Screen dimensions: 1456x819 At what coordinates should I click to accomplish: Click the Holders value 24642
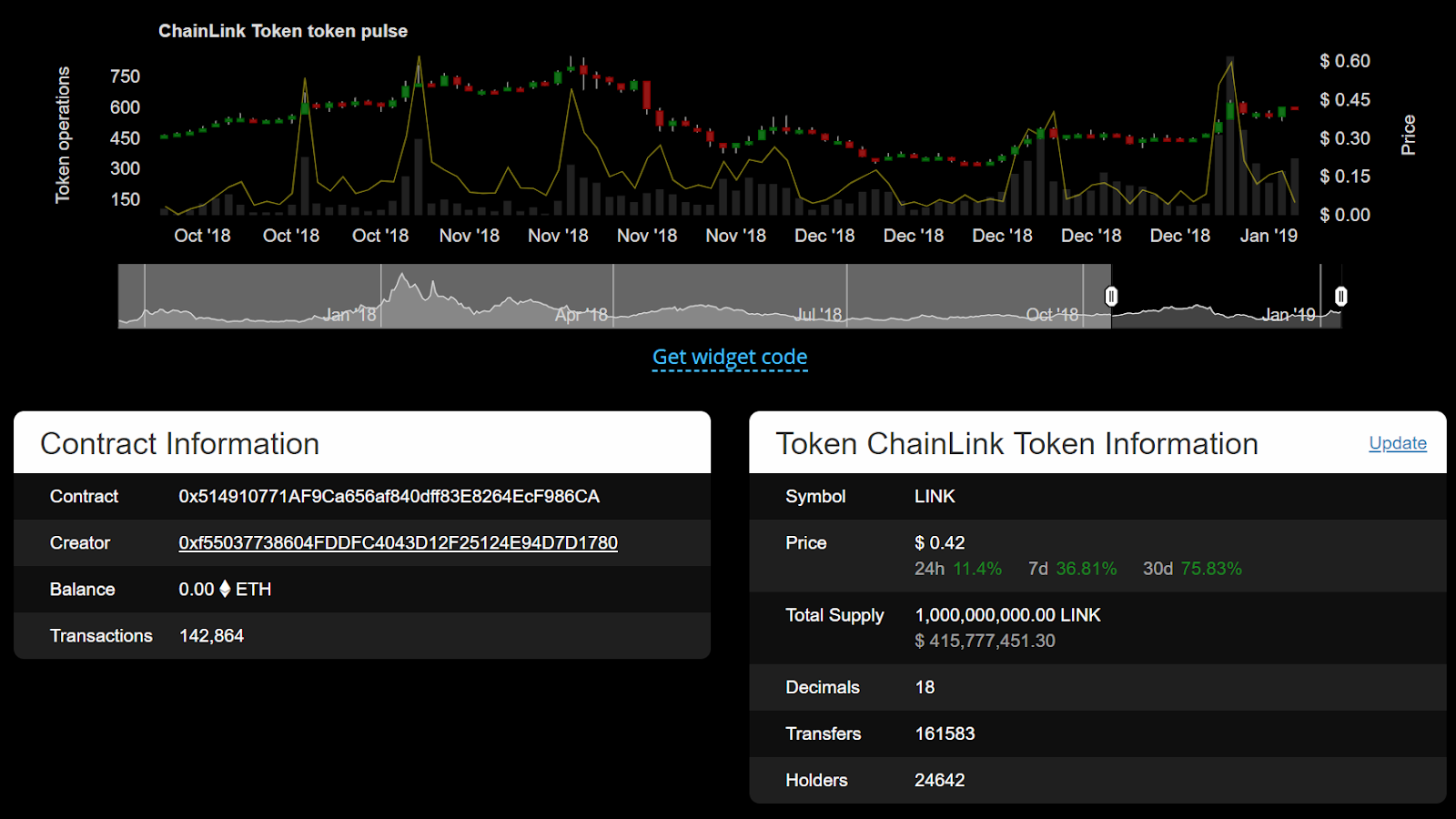(939, 780)
